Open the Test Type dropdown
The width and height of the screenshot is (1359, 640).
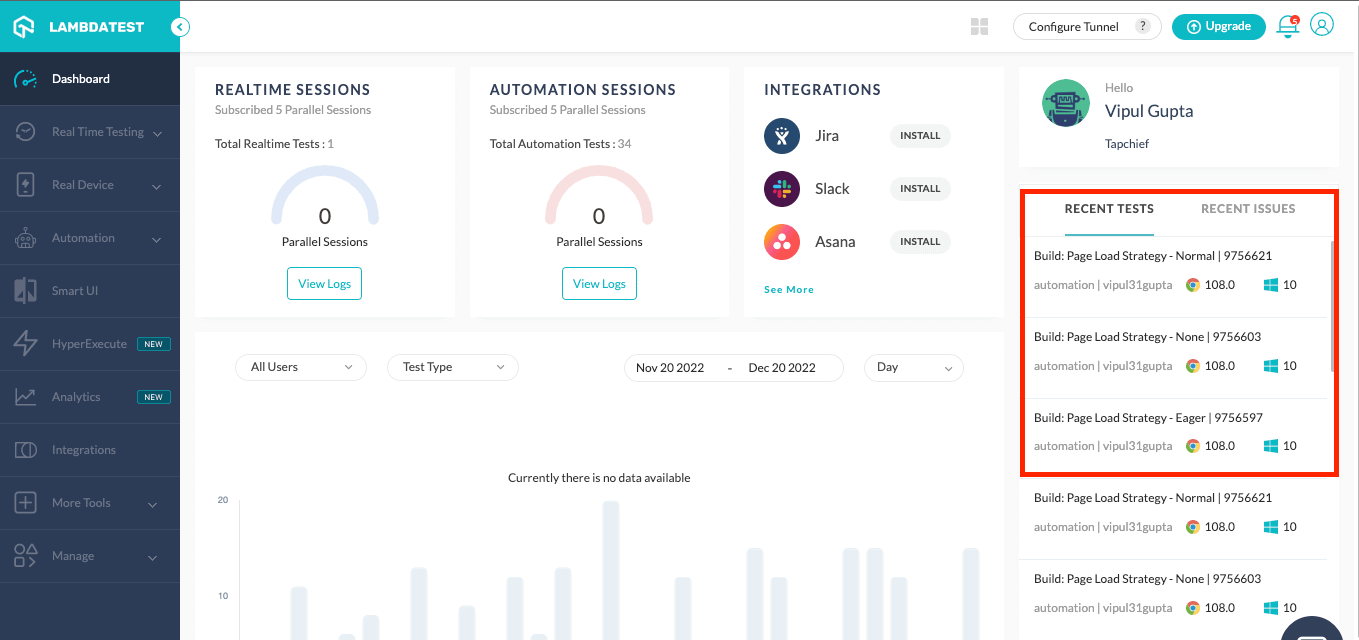click(453, 367)
